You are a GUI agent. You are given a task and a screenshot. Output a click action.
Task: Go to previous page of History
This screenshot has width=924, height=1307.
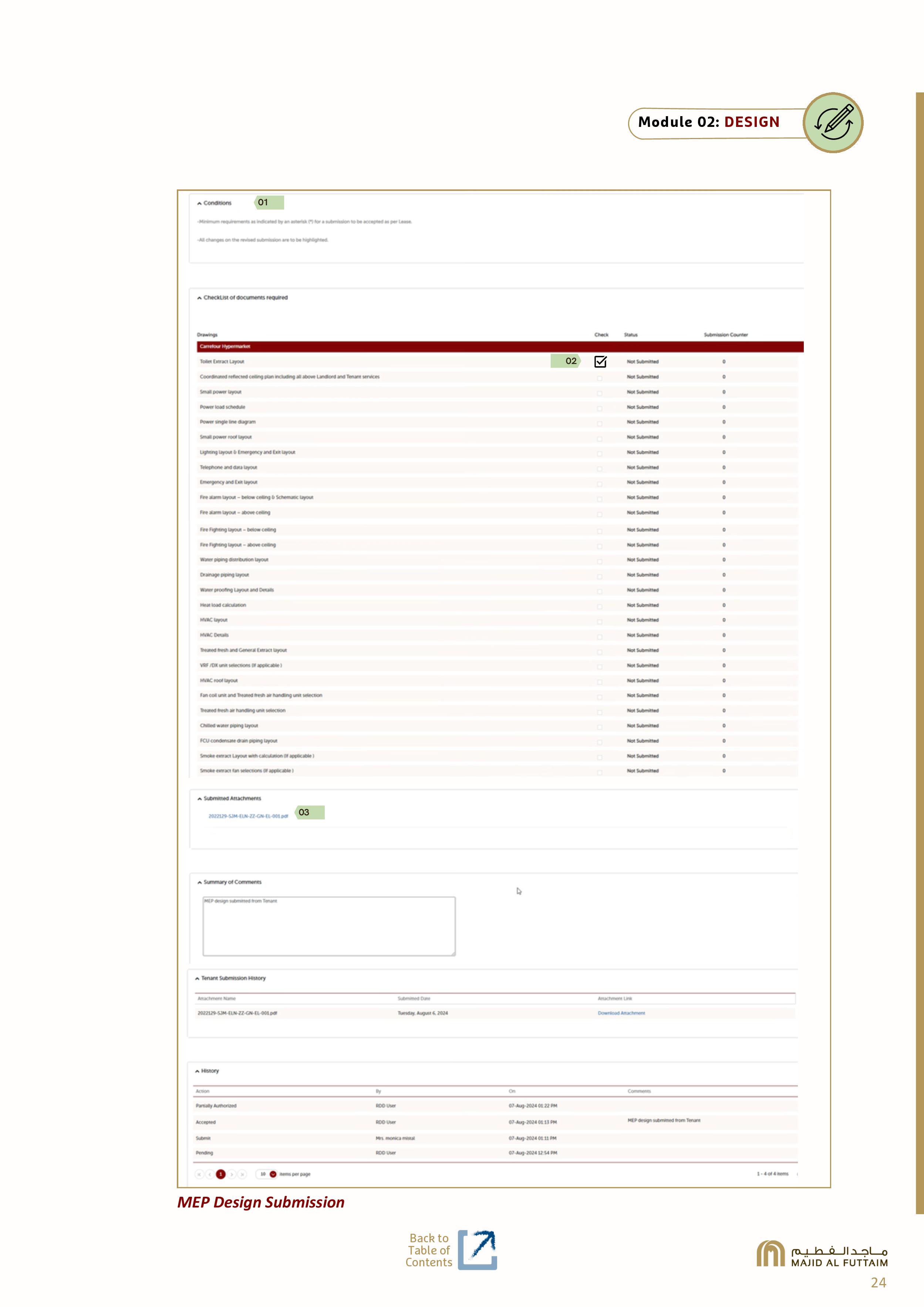(210, 1174)
